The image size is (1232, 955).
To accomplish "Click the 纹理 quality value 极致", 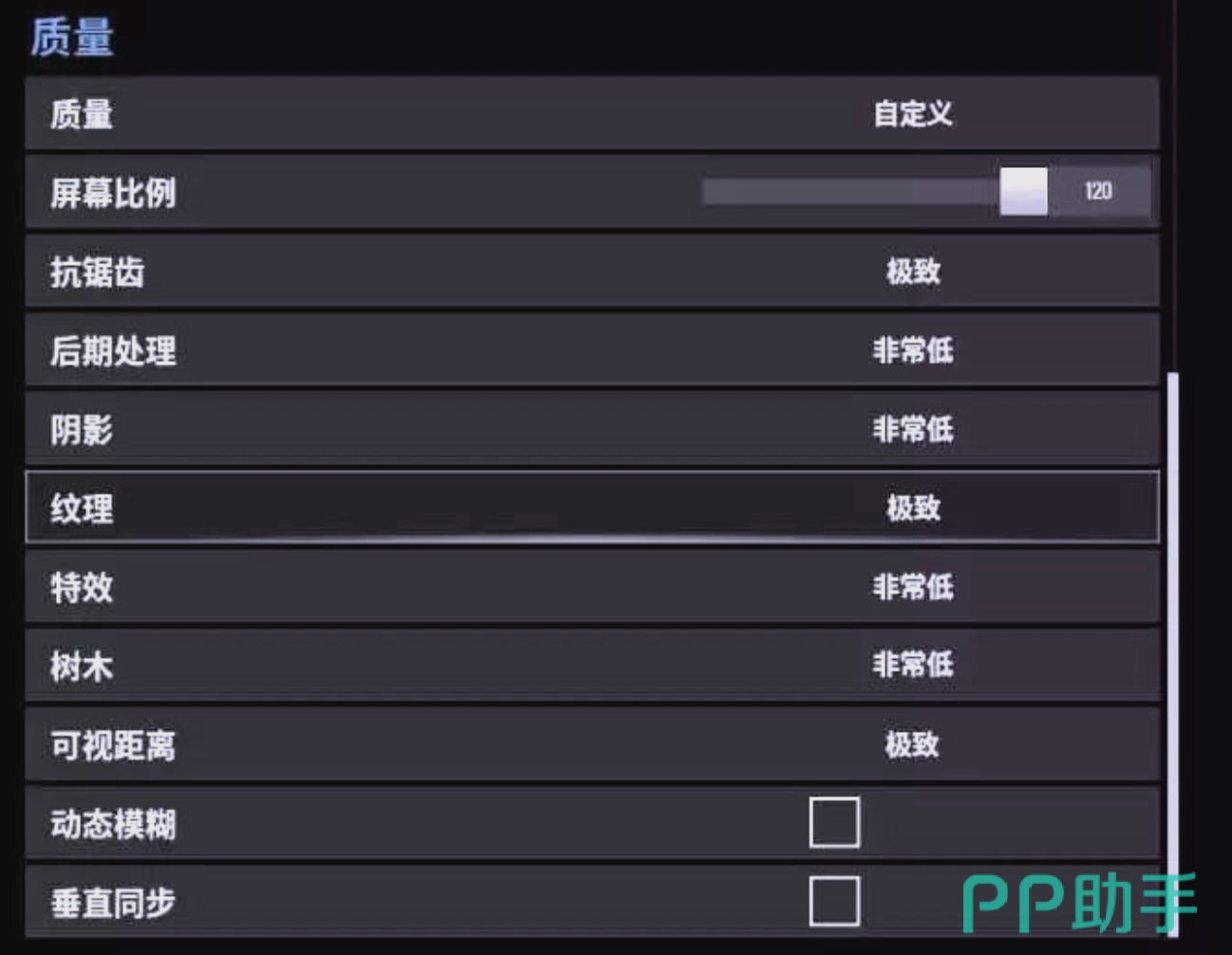I will 912,508.
